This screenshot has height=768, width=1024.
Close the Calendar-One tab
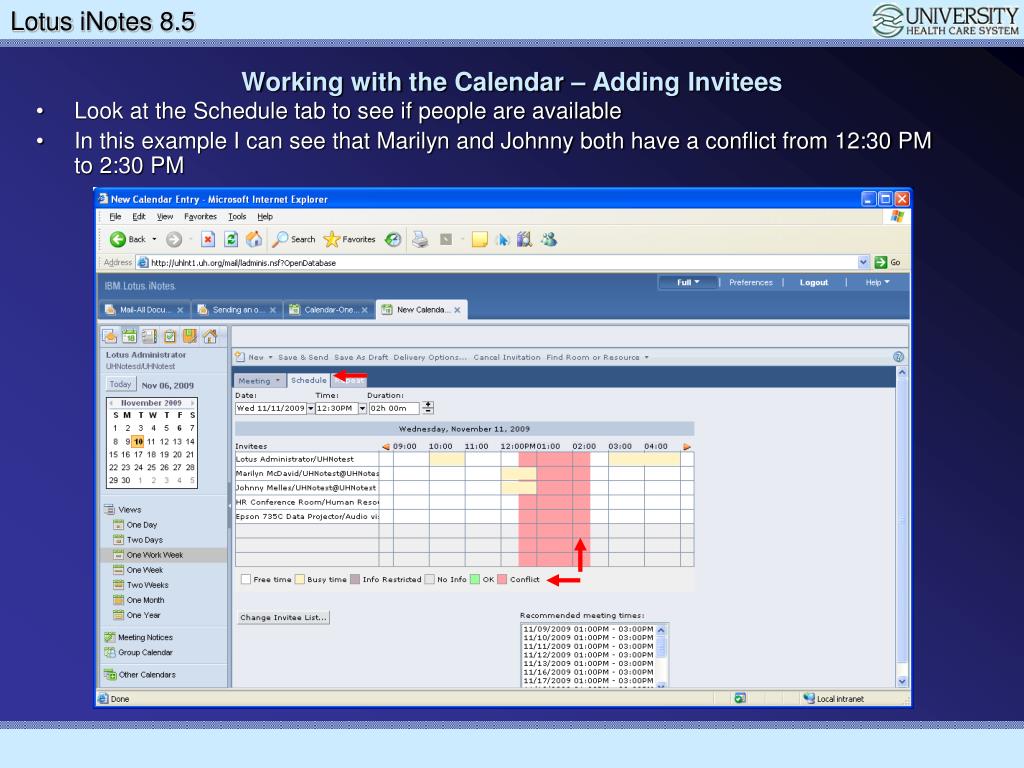click(365, 310)
